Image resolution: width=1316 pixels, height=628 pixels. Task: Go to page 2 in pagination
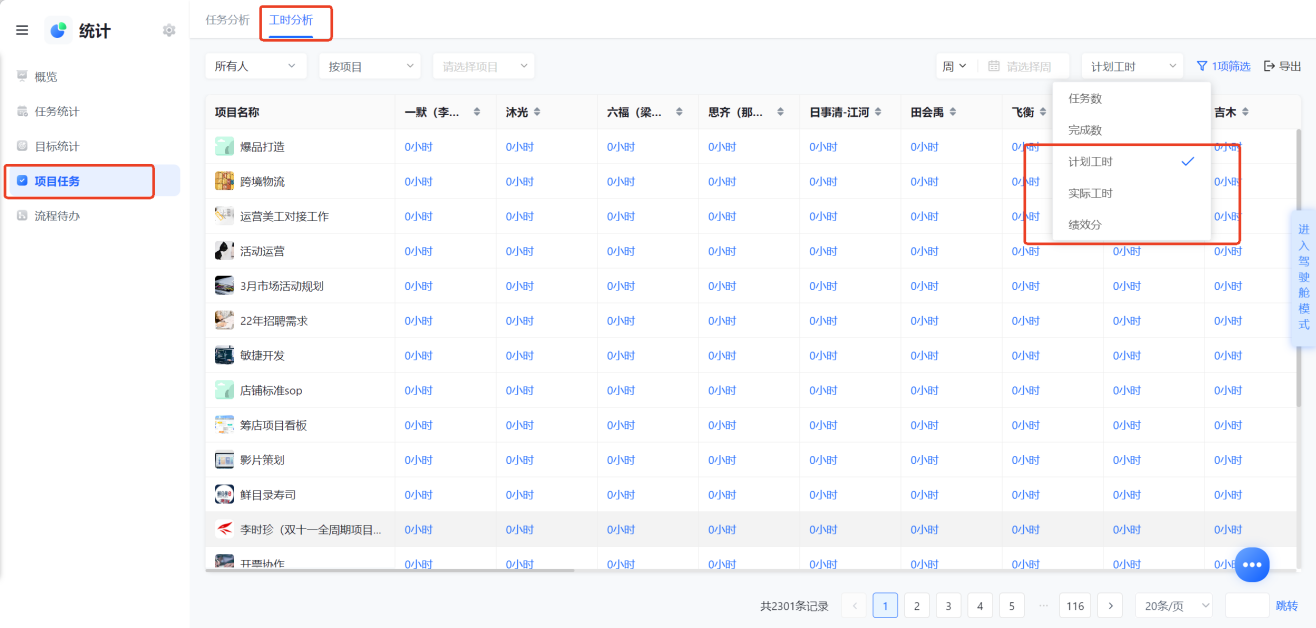click(917, 605)
